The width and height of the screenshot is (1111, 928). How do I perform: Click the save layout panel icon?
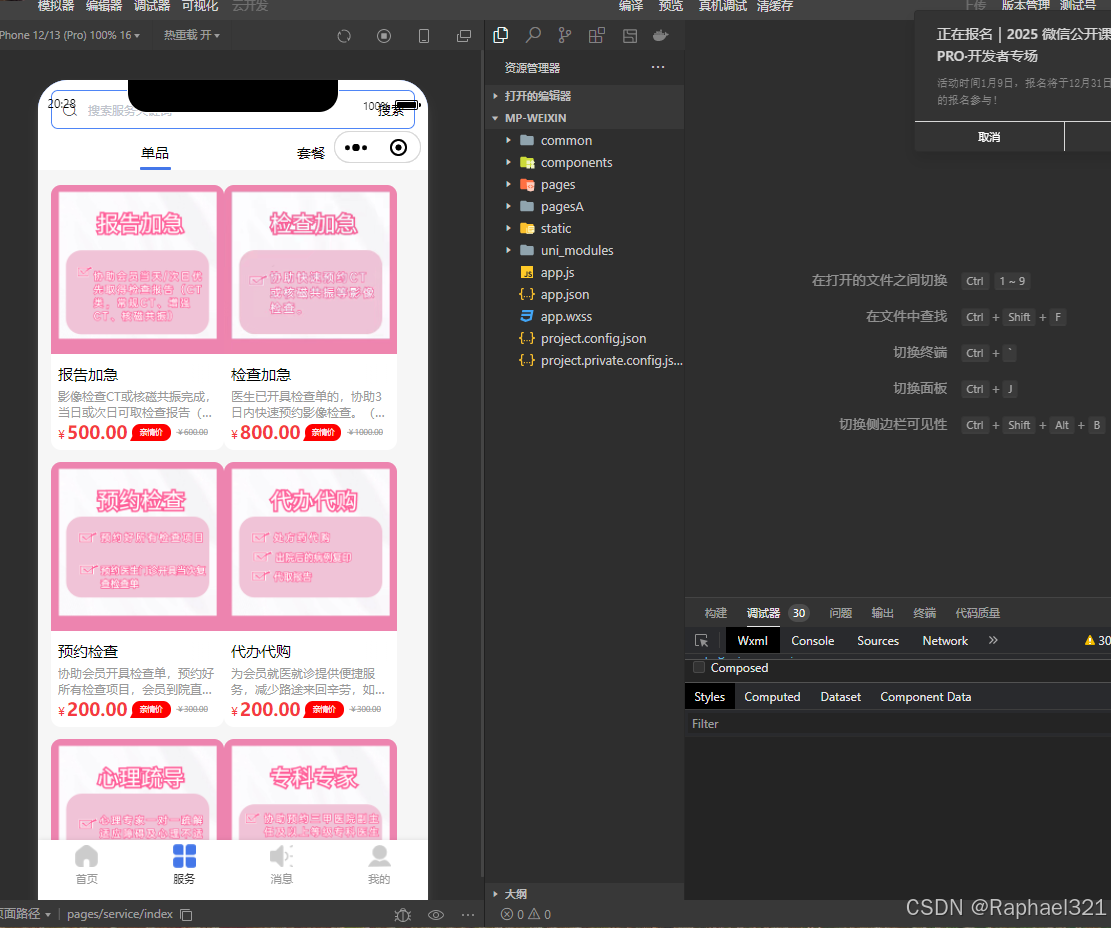click(630, 36)
